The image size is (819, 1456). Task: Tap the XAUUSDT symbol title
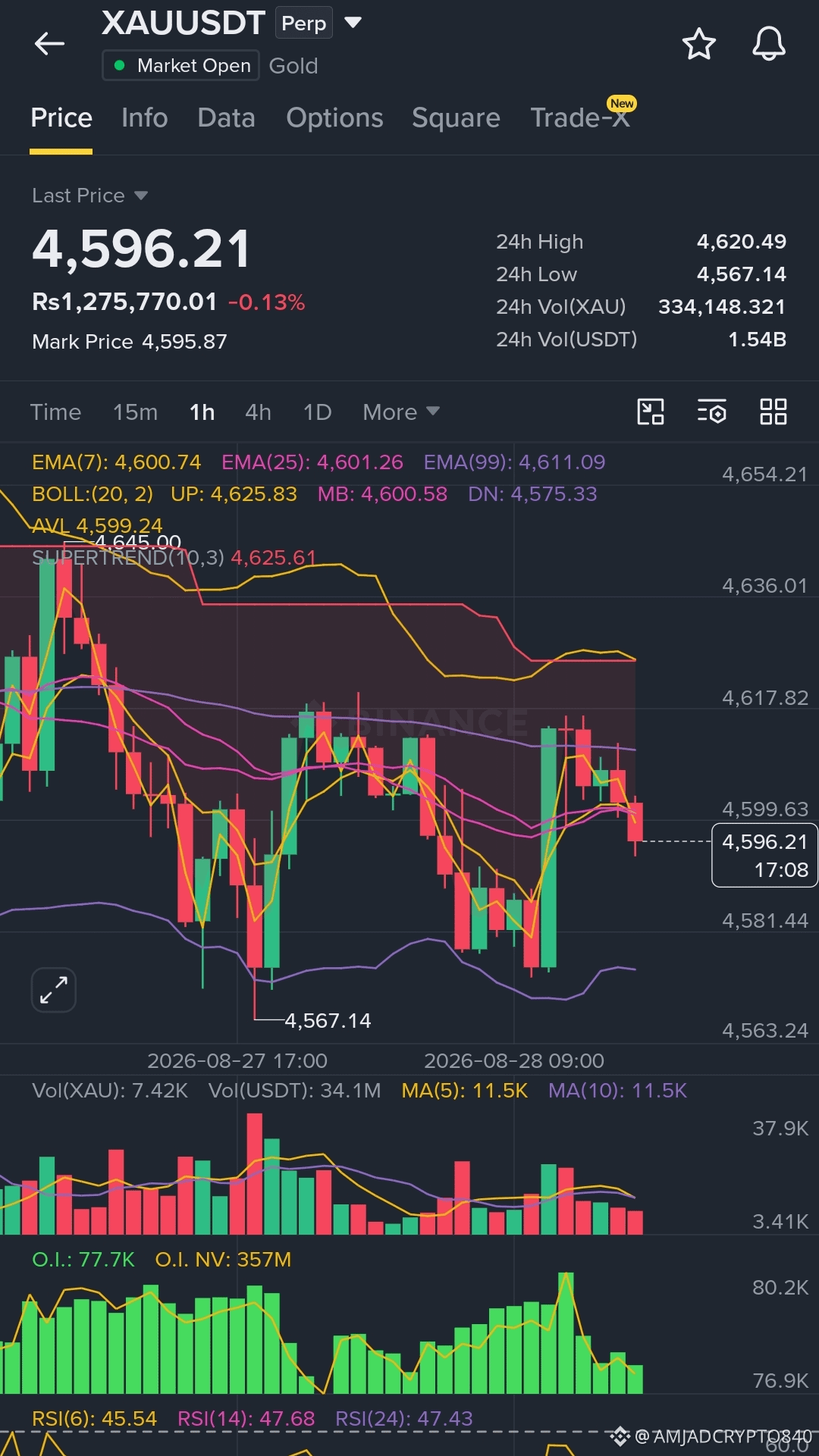184,23
